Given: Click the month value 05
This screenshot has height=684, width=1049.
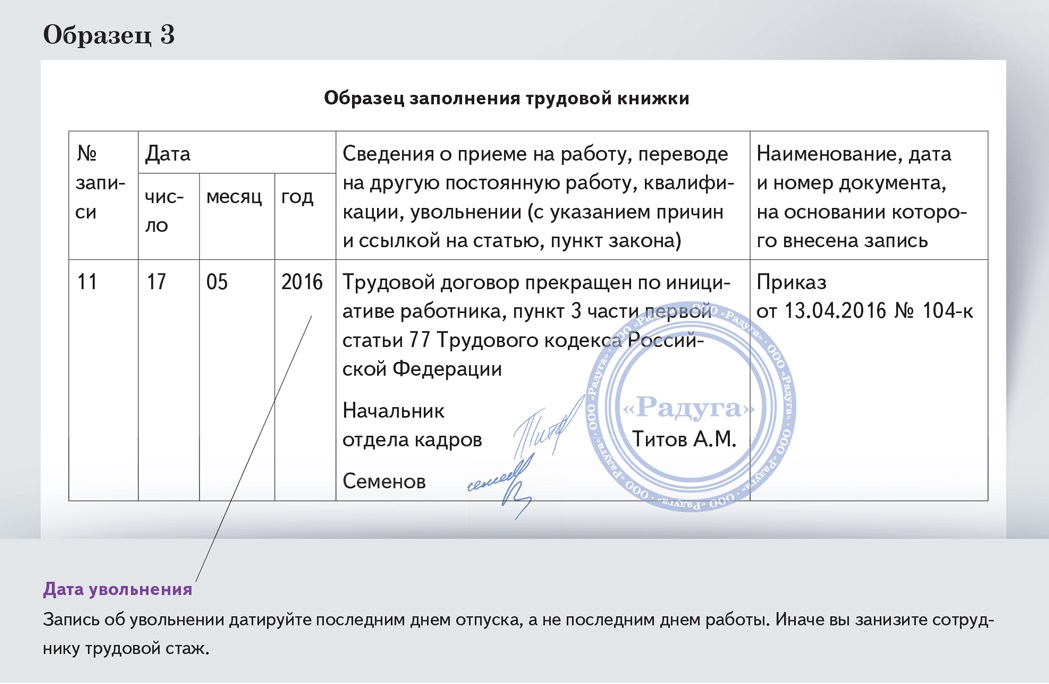Looking at the screenshot, I should coord(217,282).
